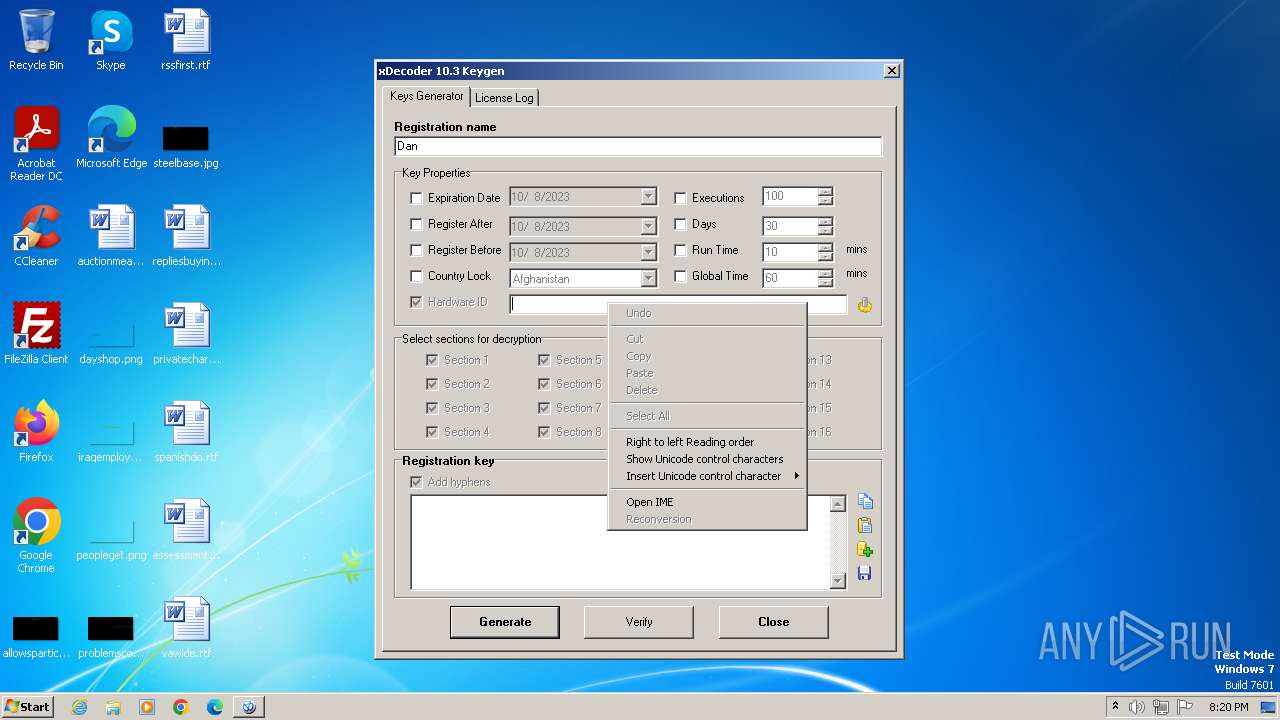Click the Run Time minutes spinner
Screen dimensions: 1280x720
[825, 252]
